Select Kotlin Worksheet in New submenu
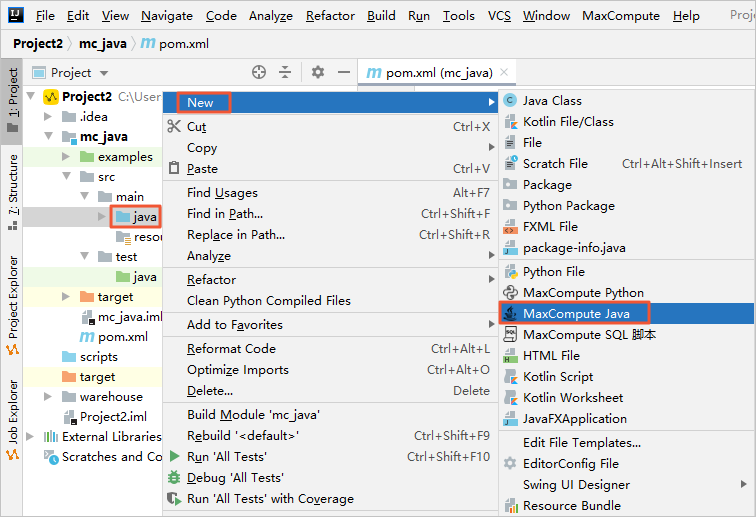The width and height of the screenshot is (756, 517). [x=627, y=398]
